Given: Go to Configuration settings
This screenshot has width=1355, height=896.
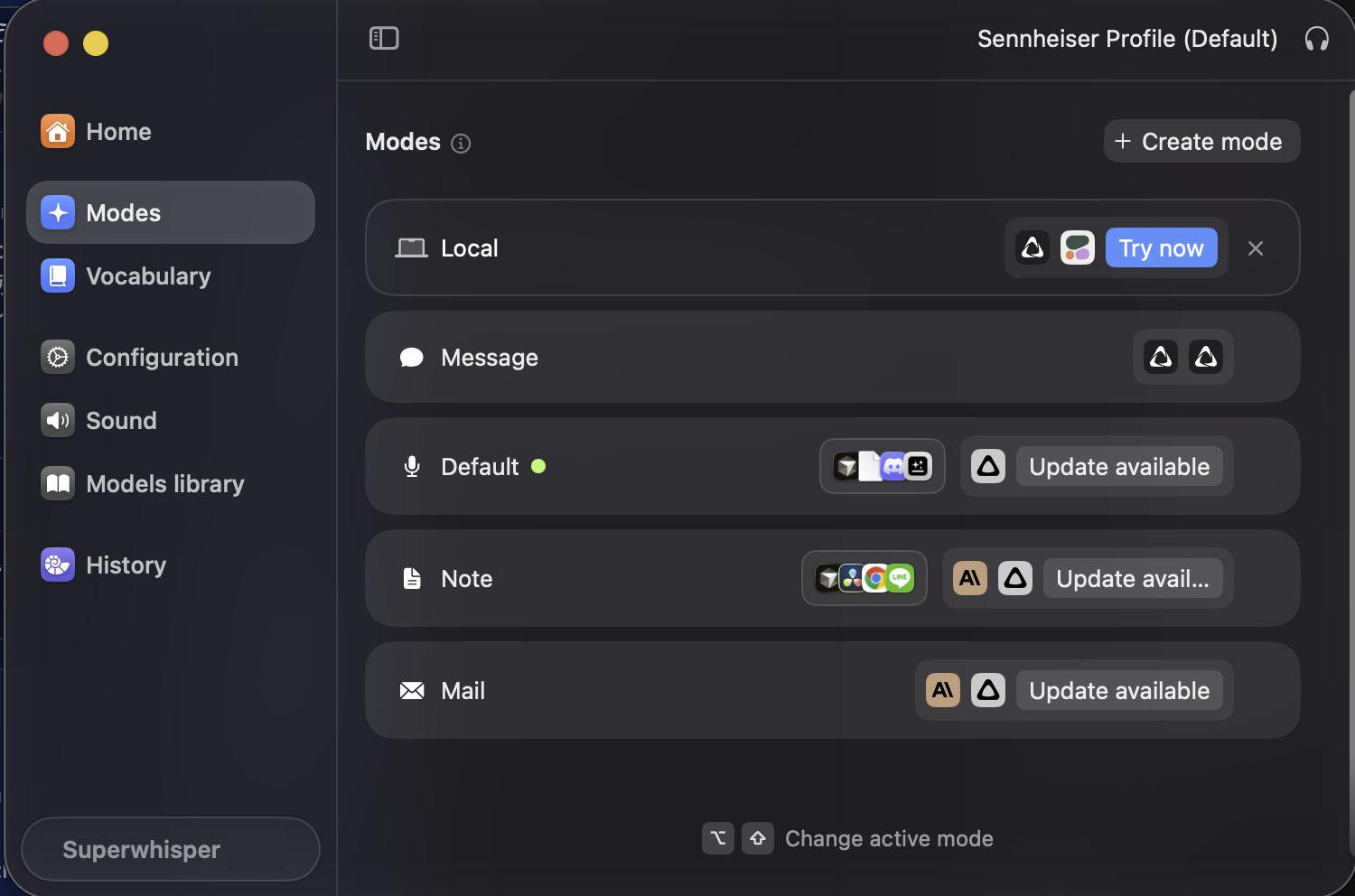Looking at the screenshot, I should tap(170, 357).
